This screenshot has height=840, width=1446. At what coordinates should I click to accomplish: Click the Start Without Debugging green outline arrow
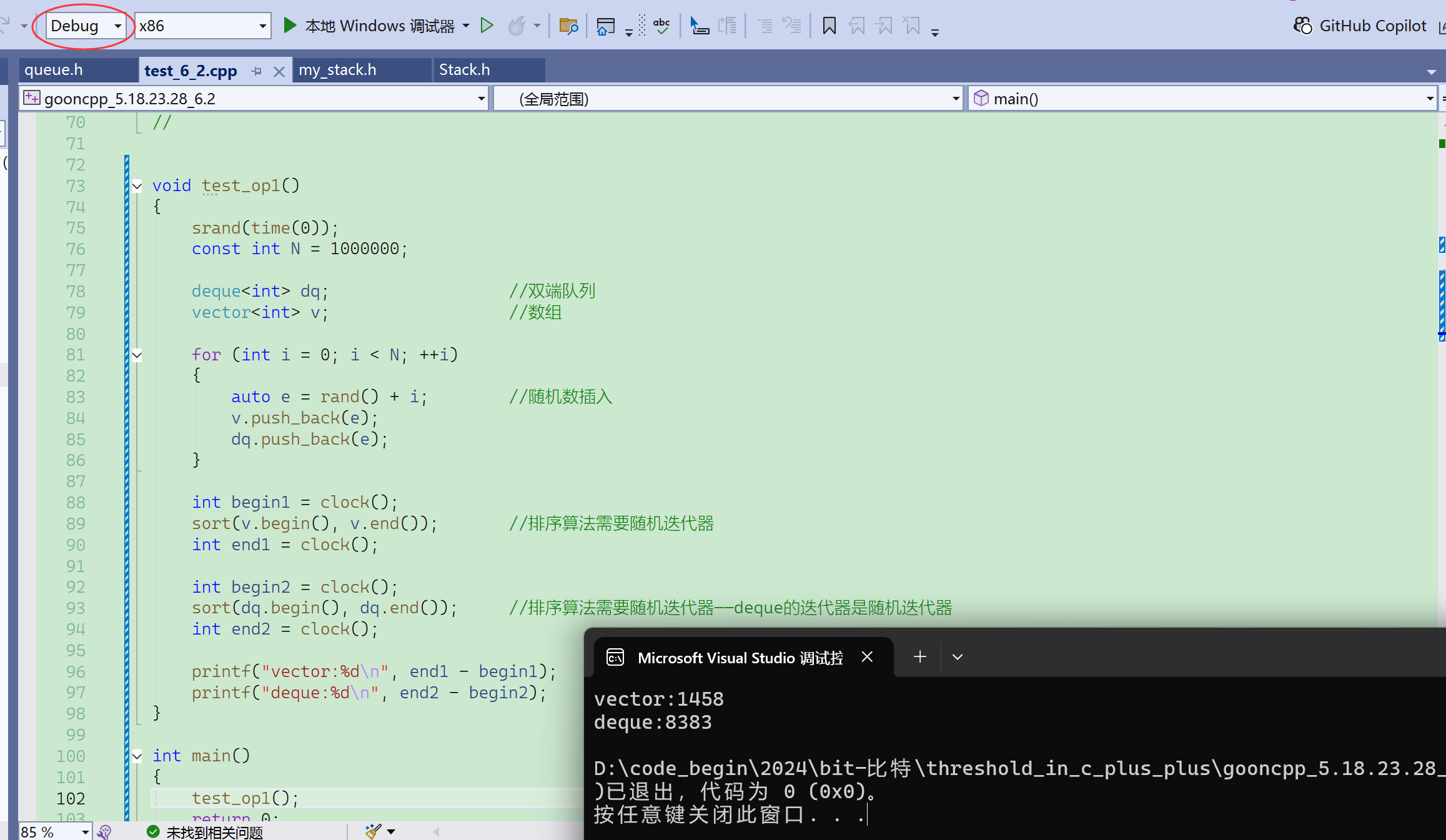point(487,26)
